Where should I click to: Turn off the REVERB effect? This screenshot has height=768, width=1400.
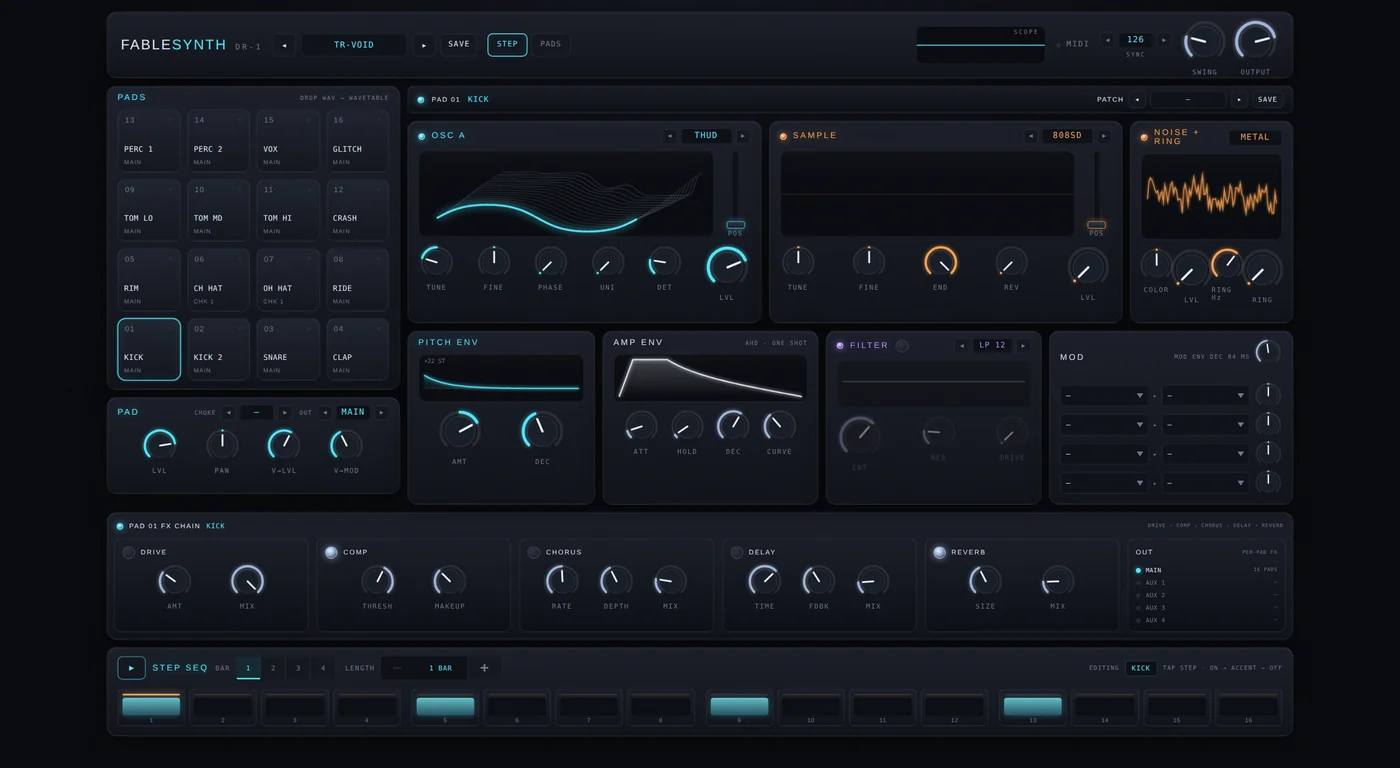click(939, 553)
